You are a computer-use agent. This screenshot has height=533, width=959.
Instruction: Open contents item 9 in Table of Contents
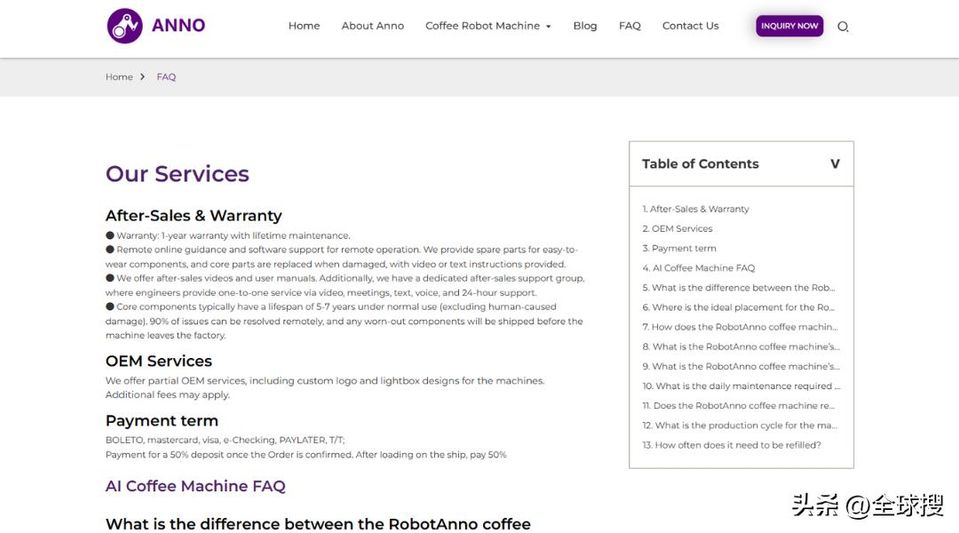pyautogui.click(x=741, y=365)
